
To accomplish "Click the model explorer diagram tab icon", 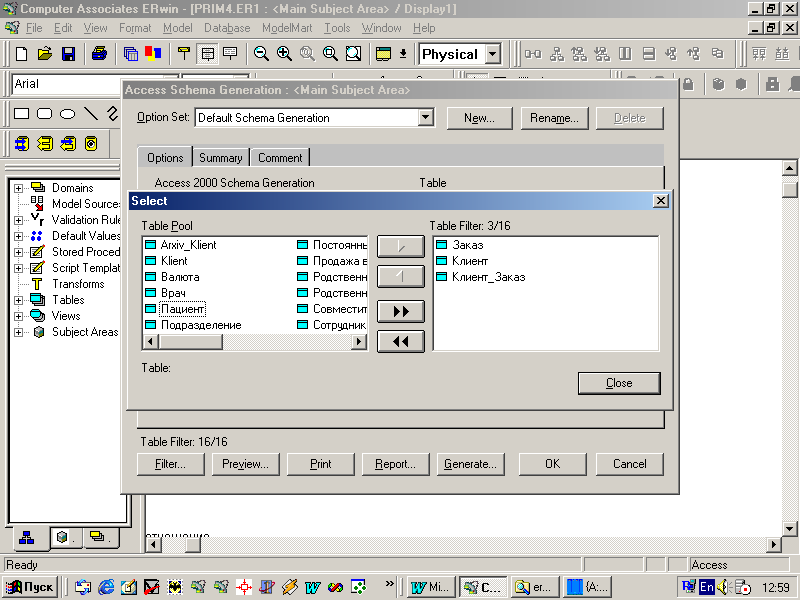I will (27, 537).
